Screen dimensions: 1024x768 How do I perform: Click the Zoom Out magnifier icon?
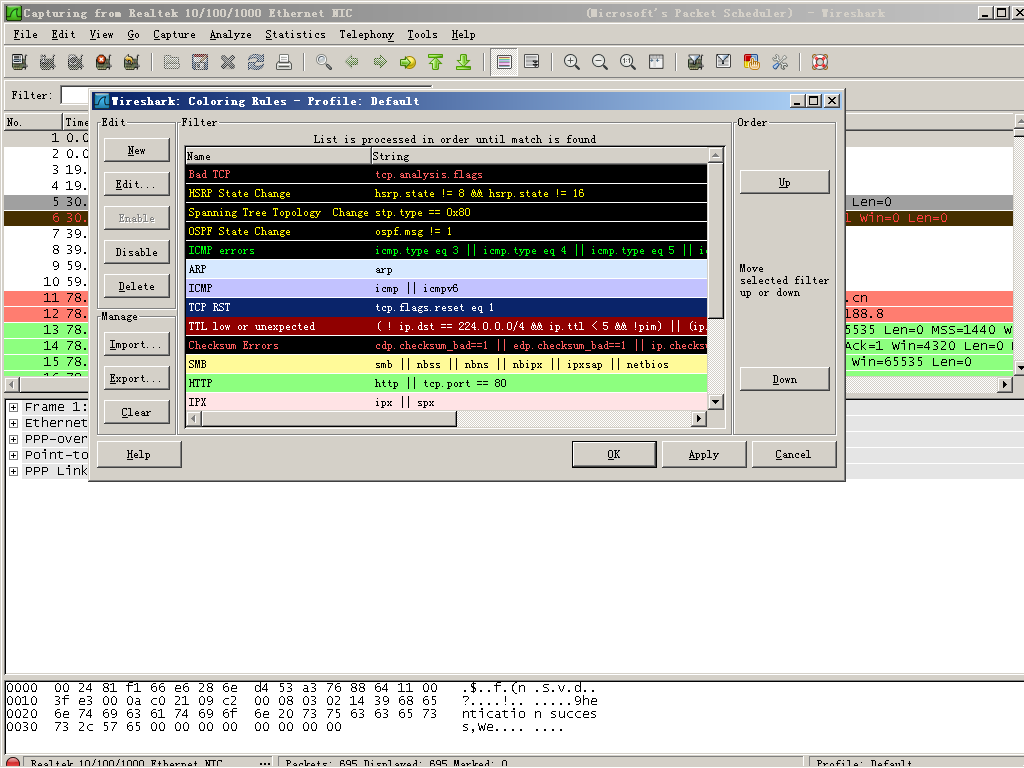[600, 62]
